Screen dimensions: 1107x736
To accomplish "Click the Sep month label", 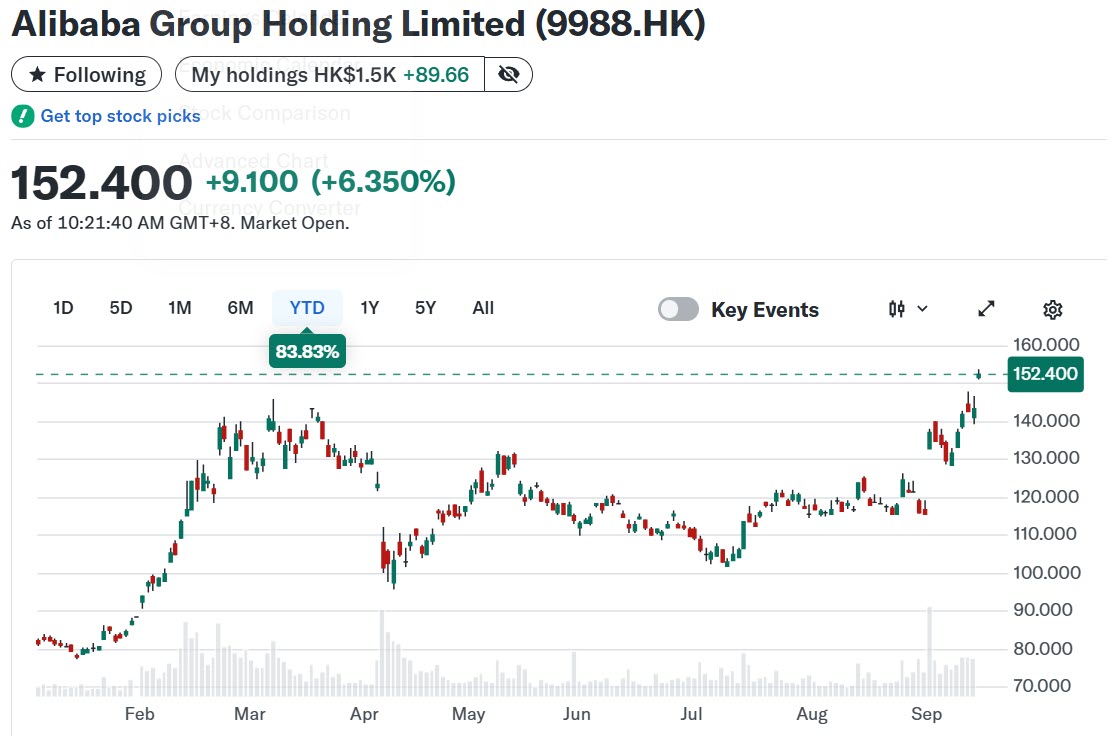I will [x=926, y=714].
